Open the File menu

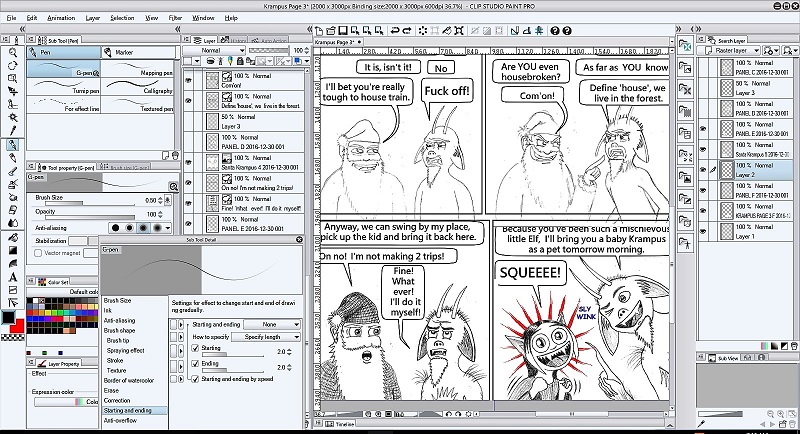[x=11, y=18]
